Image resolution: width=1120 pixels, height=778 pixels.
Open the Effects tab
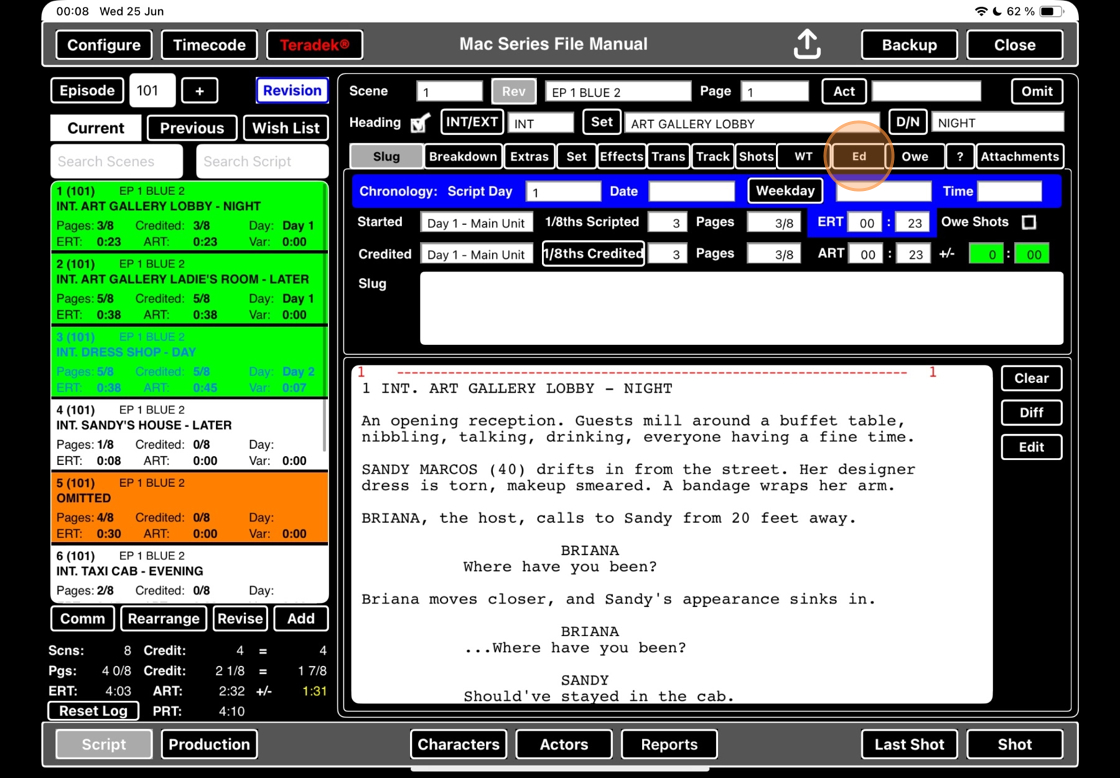[621, 156]
